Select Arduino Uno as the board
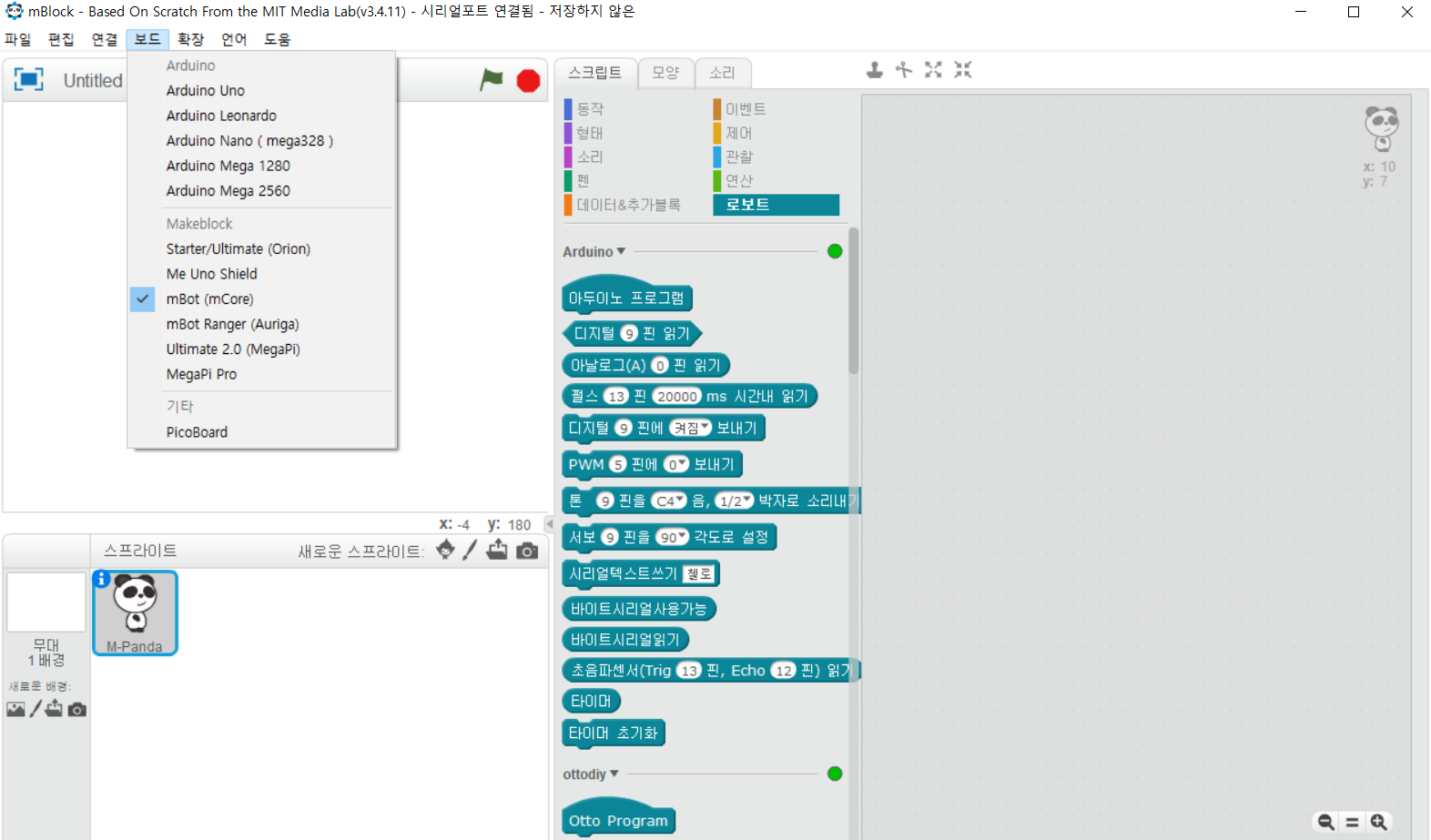The height and width of the screenshot is (840, 1431). click(205, 90)
